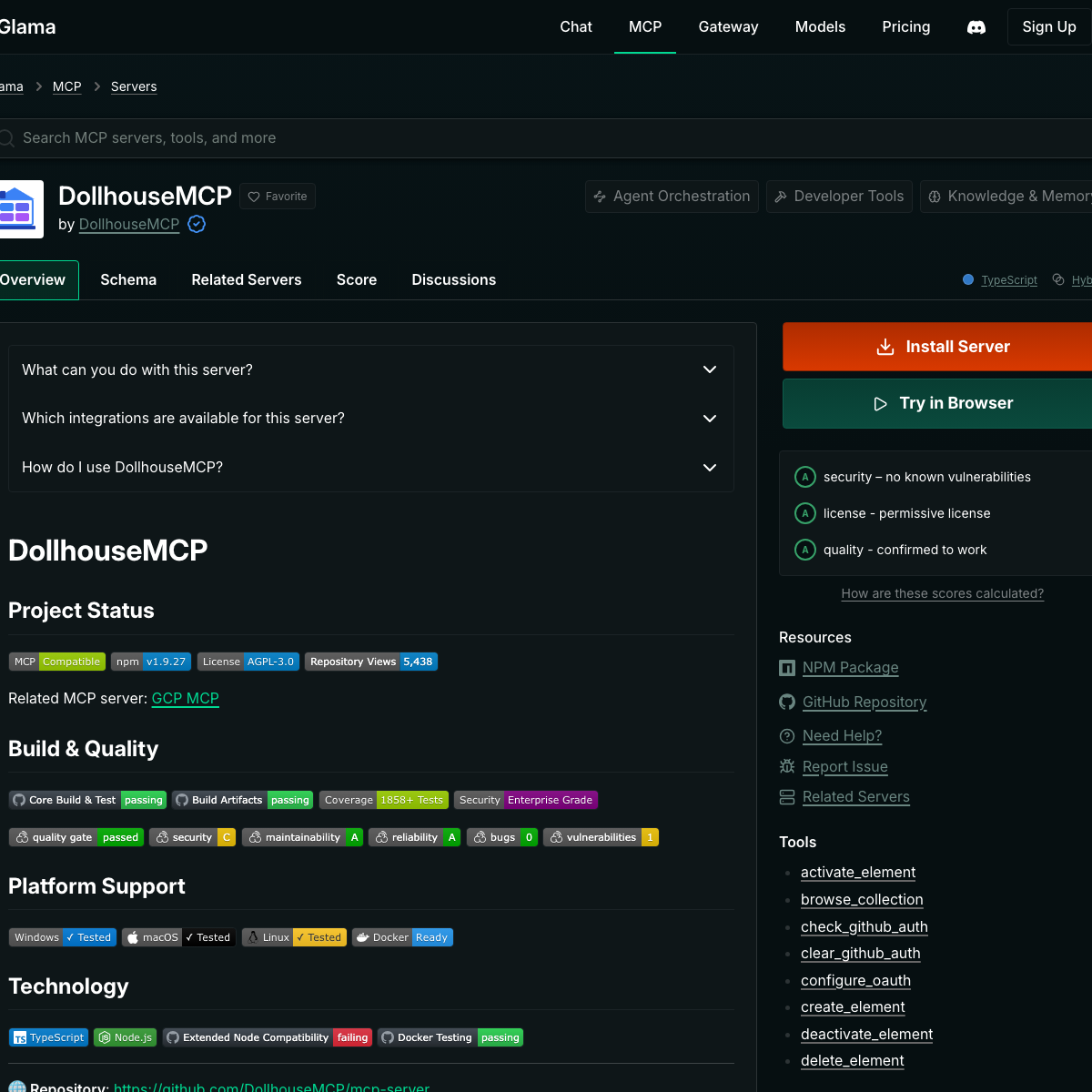Click the Report Issue bug icon
Screen dimensions: 1092x1092
click(787, 766)
